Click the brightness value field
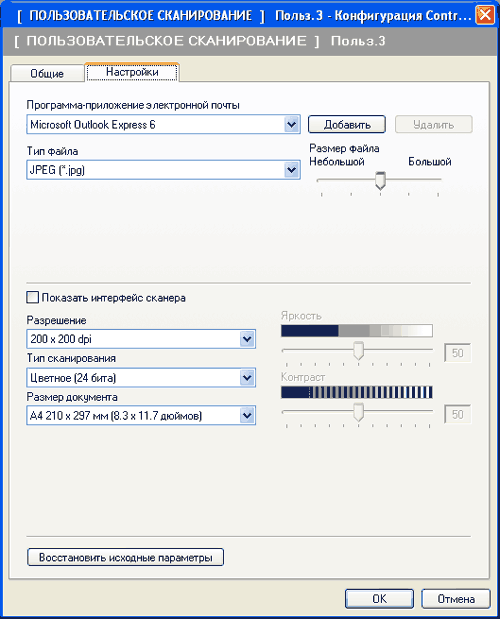 (457, 353)
